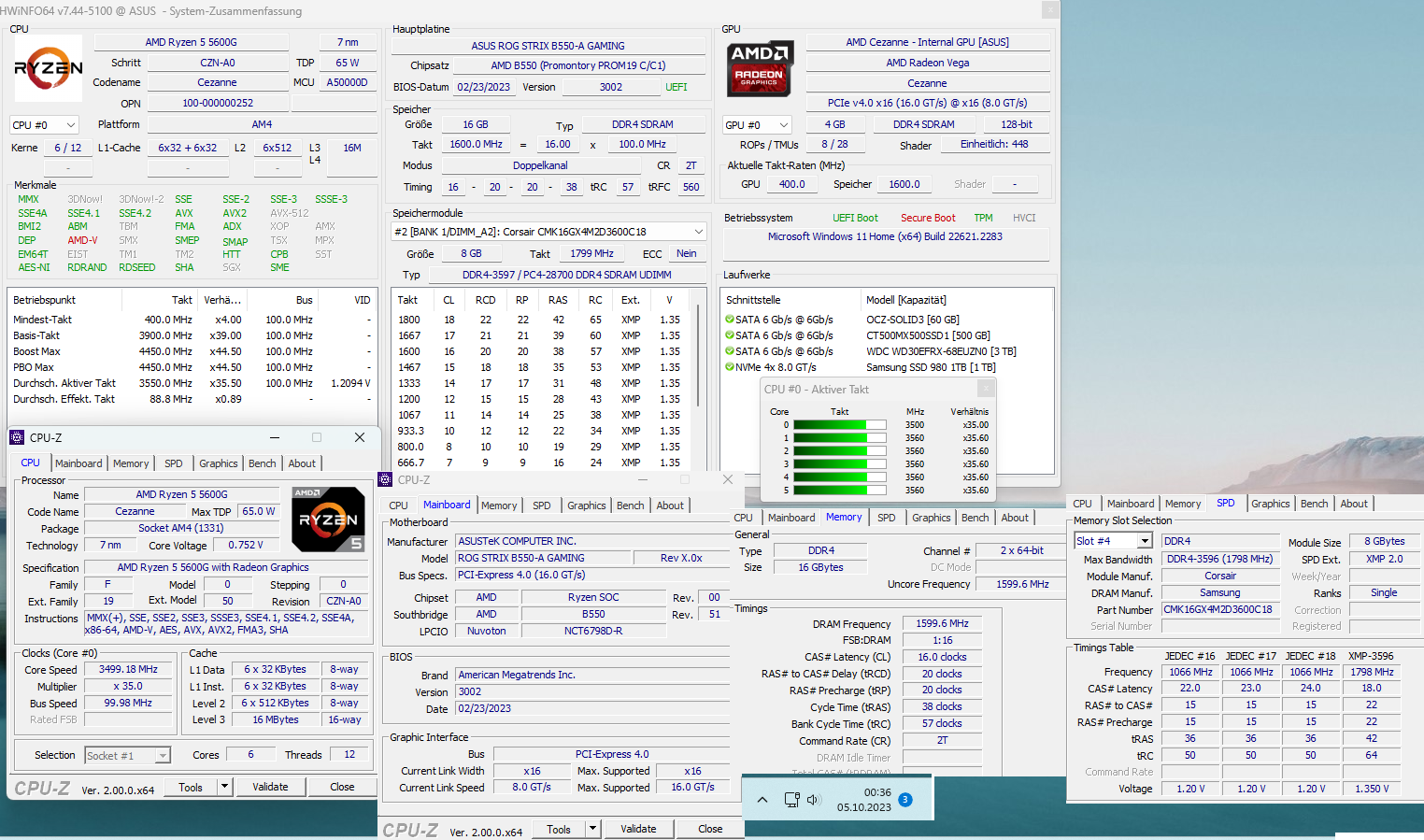Viewport: 1424px width, 840px height.
Task: Click the Ryzen logo in HWiNFO CPU panel
Action: pos(49,68)
